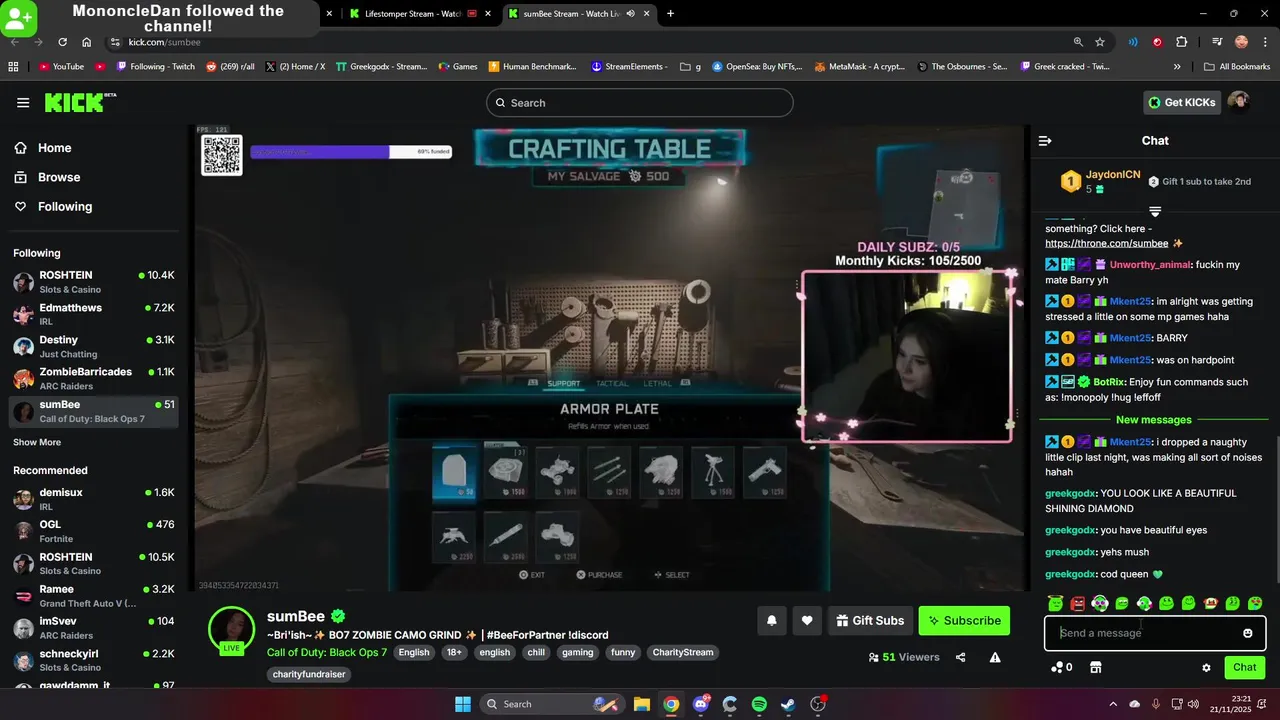1280x720 pixels.
Task: Click the New messages divider in chat
Action: 1154,420
